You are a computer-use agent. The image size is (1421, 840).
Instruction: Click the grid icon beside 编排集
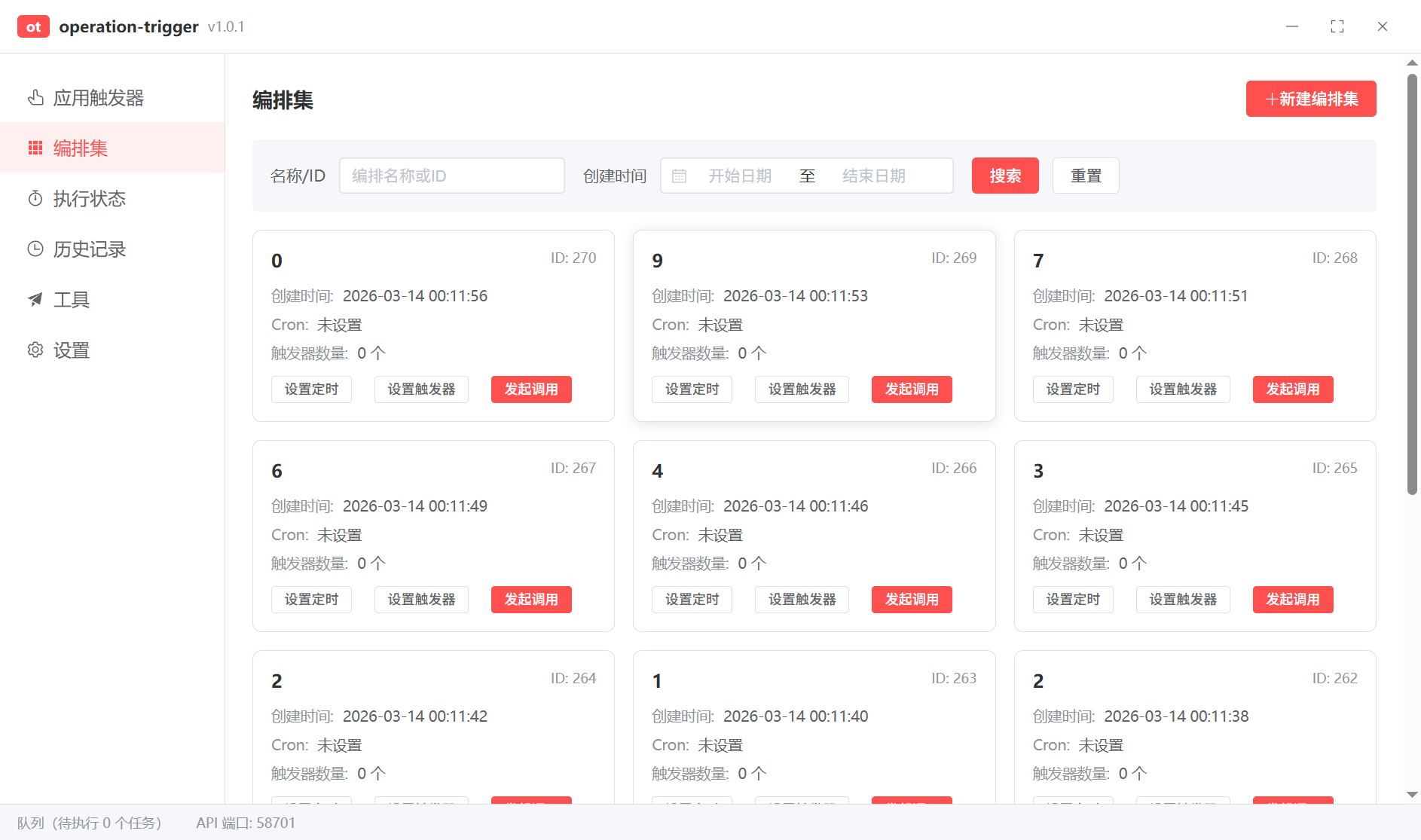pos(35,148)
